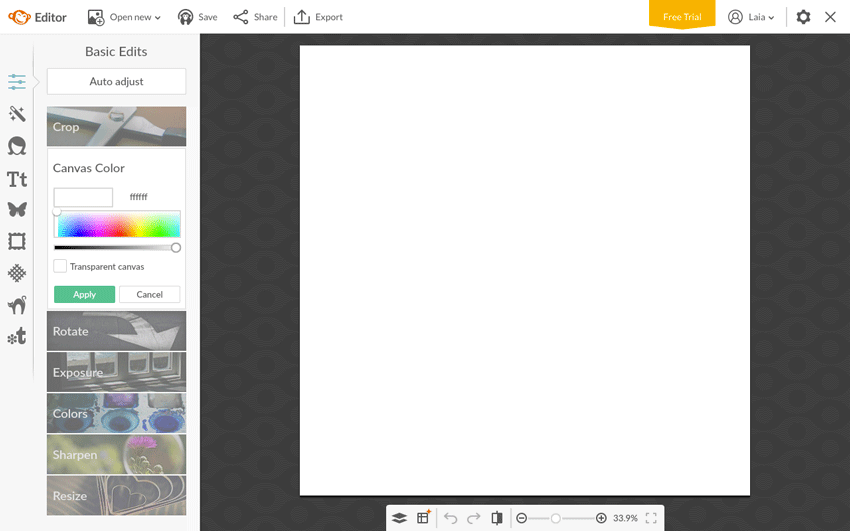This screenshot has height=531, width=850.
Task: Open the Overlays butterfly tab
Action: [x=17, y=209]
